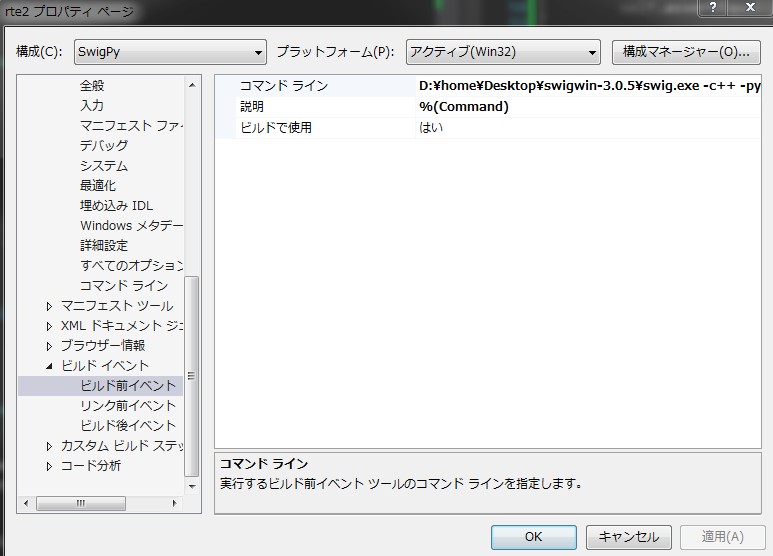Select システム in the tree
Screen dimensions: 773x556
pyautogui.click(x=104, y=166)
